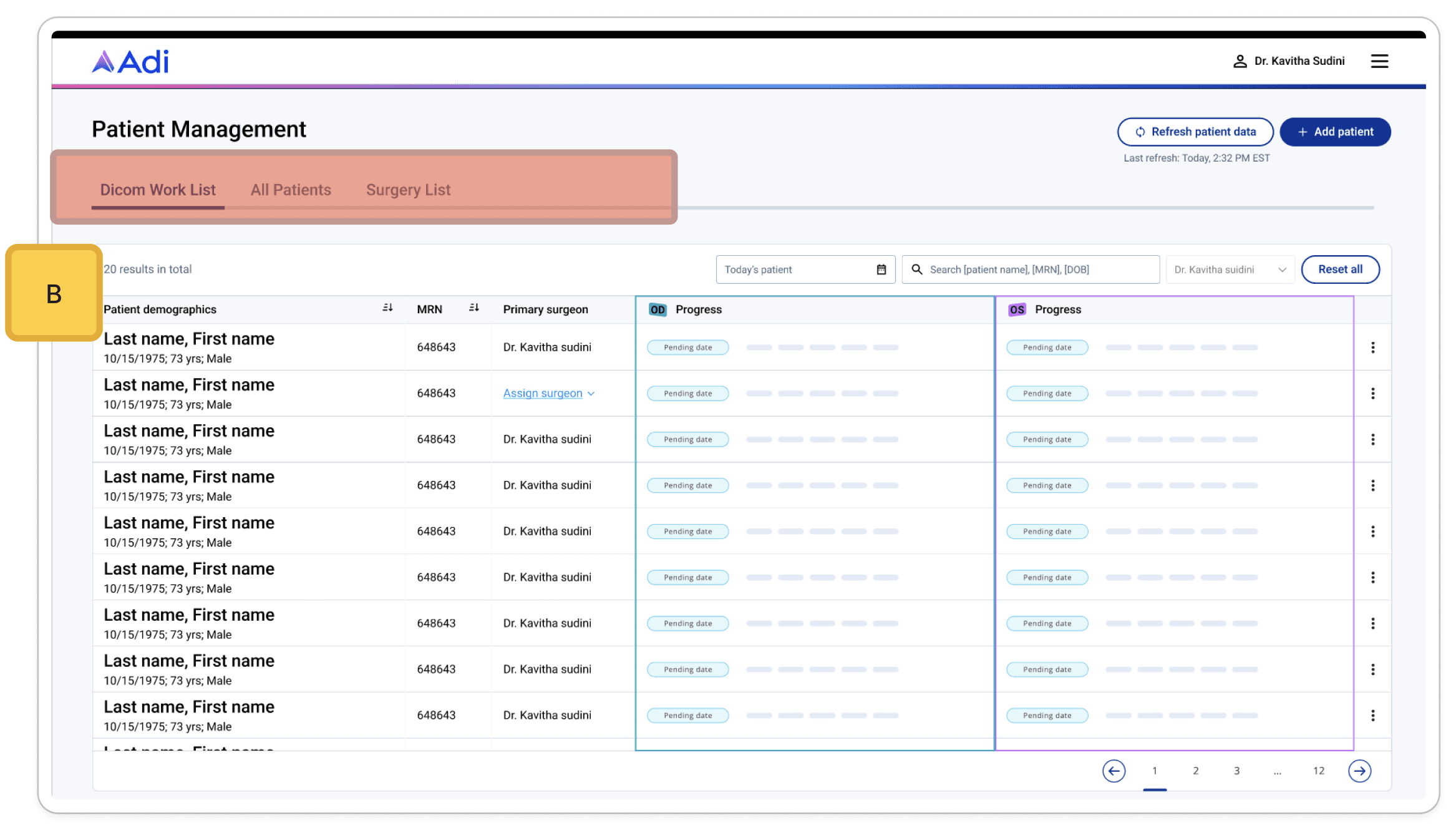Click the user profile icon
1456x826 pixels.
coord(1239,61)
